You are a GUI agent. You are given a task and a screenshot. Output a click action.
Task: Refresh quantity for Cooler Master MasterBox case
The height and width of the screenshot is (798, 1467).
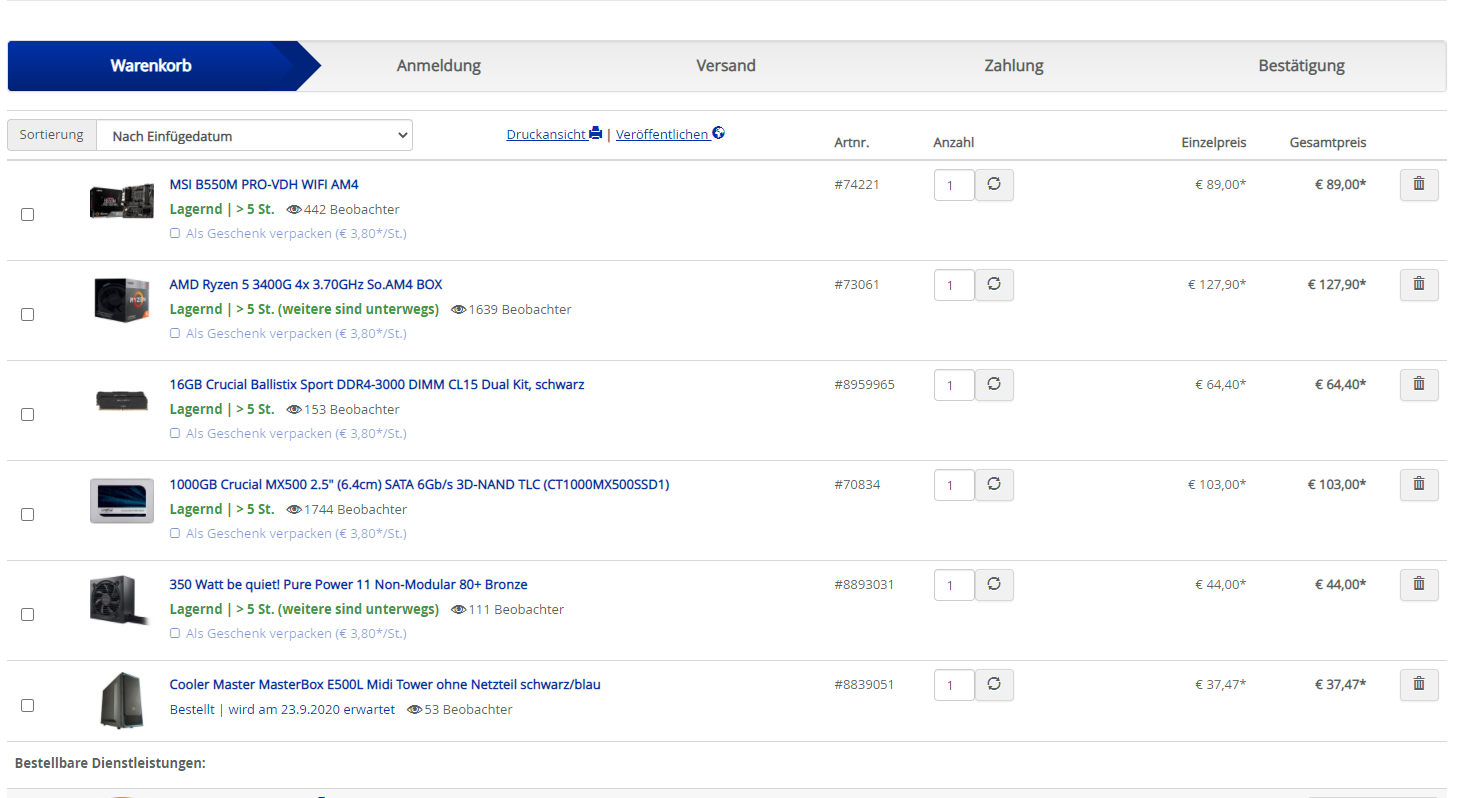tap(993, 685)
